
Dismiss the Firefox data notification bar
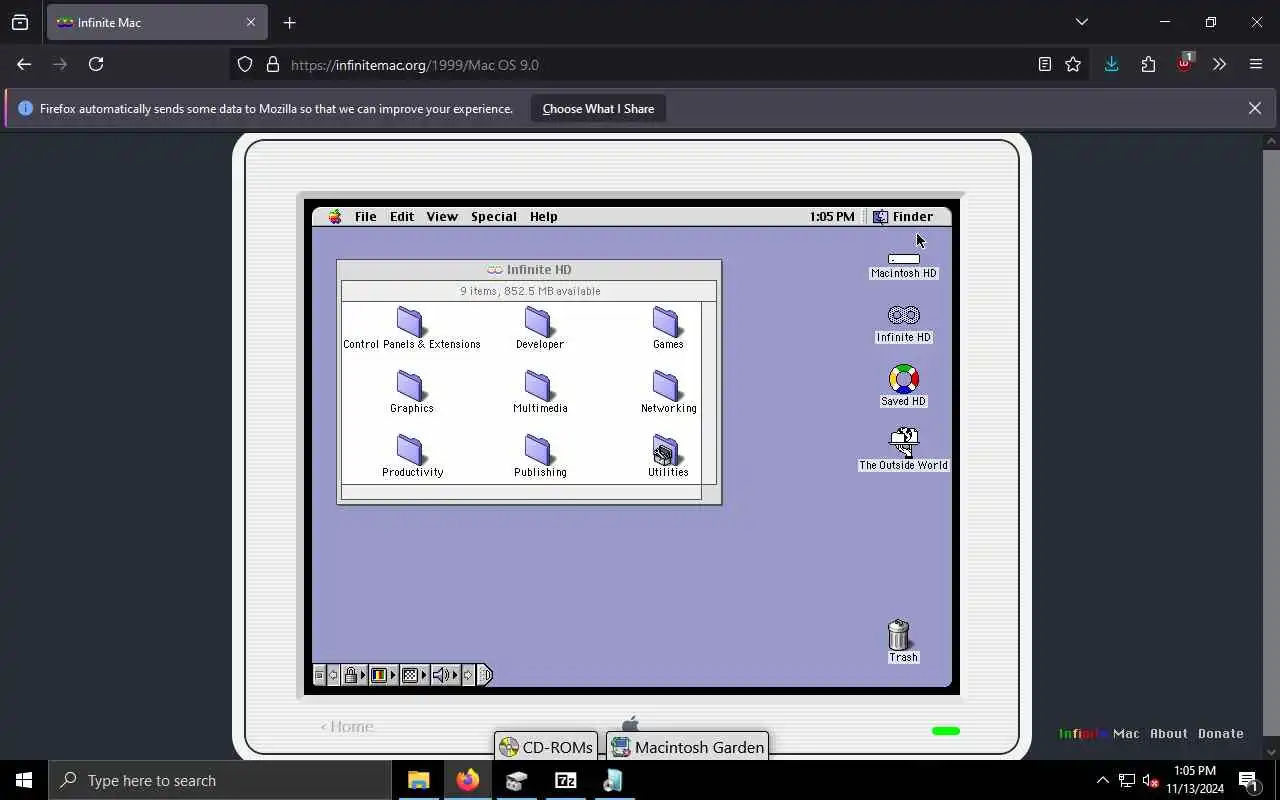[1255, 108]
